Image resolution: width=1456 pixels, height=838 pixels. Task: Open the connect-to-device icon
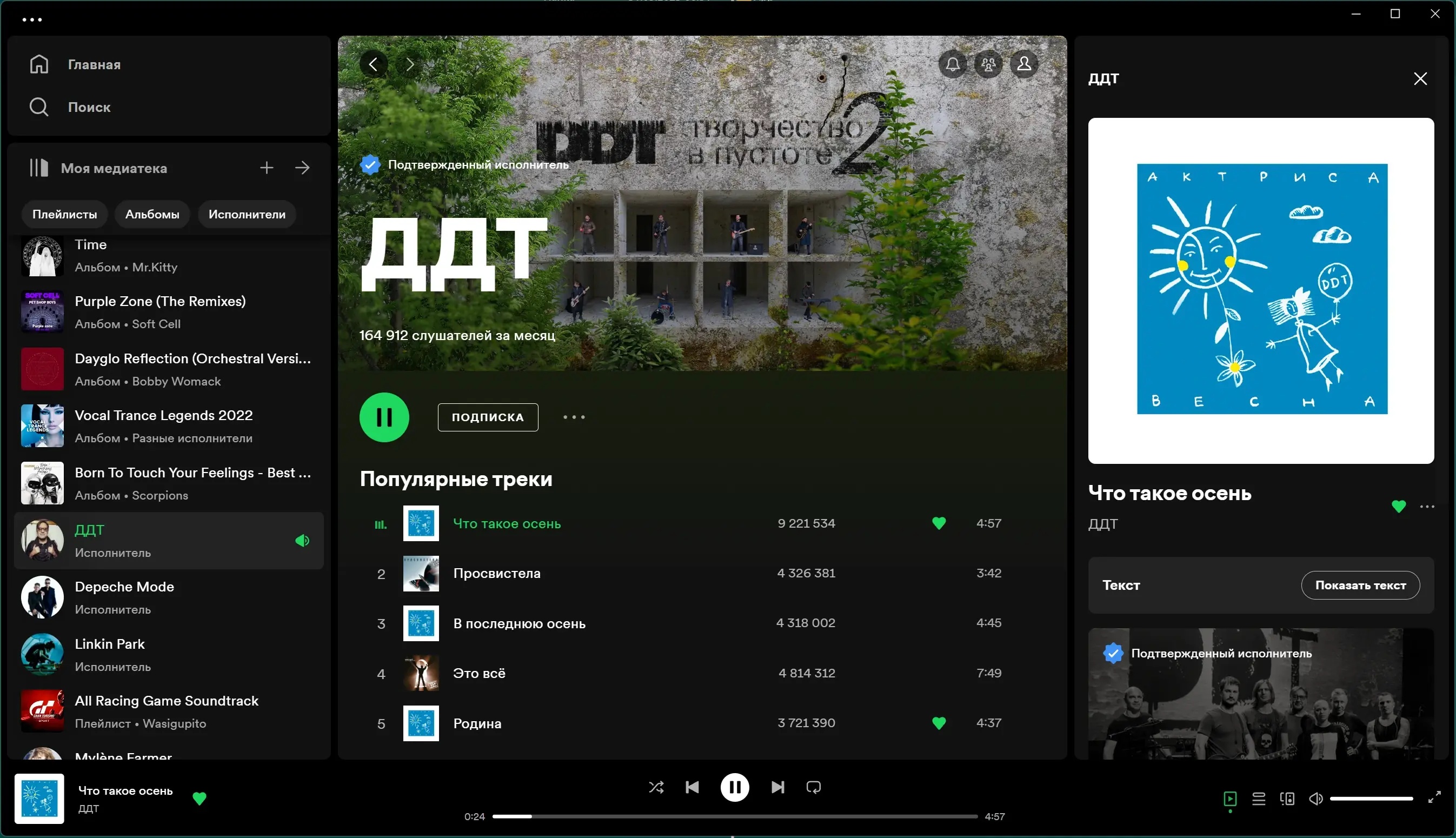(1287, 799)
